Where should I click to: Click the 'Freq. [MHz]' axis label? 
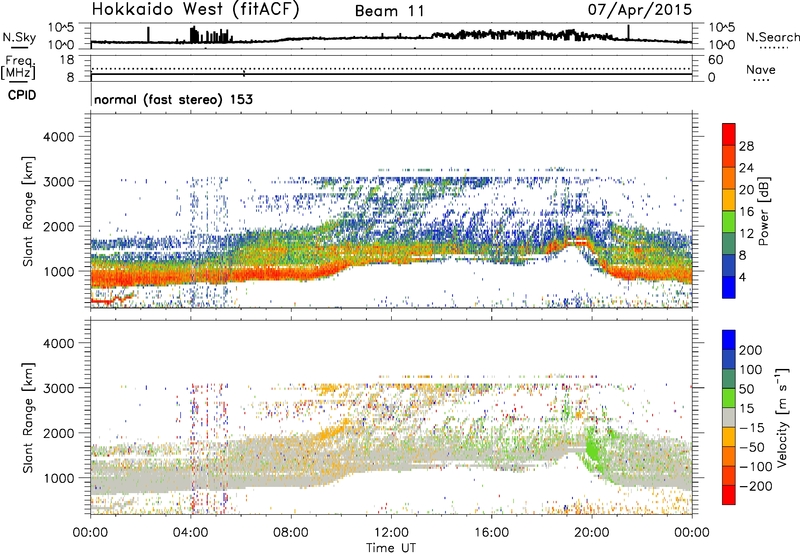(x=18, y=68)
